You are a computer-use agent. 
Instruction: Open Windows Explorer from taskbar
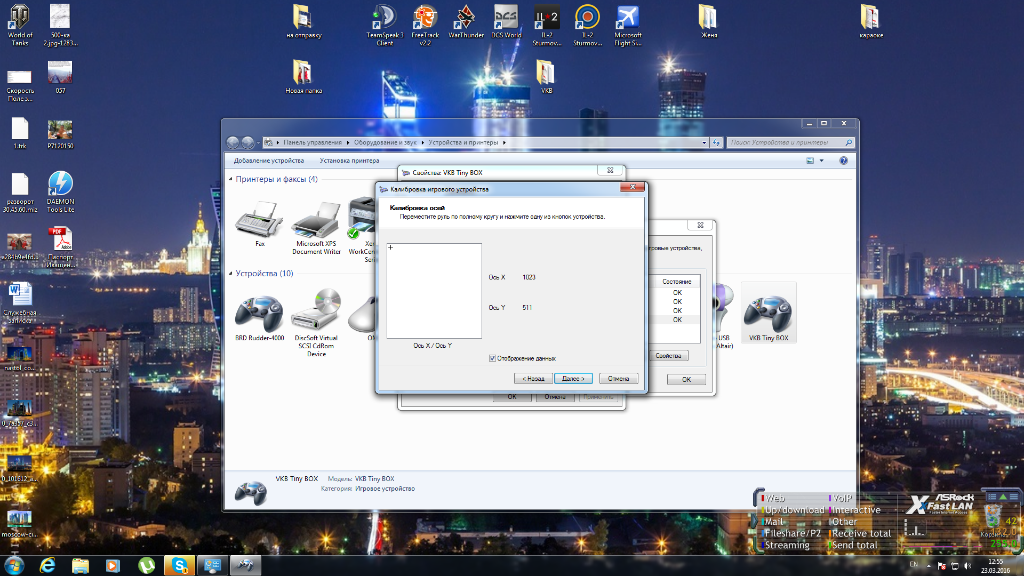pyautogui.click(x=80, y=566)
